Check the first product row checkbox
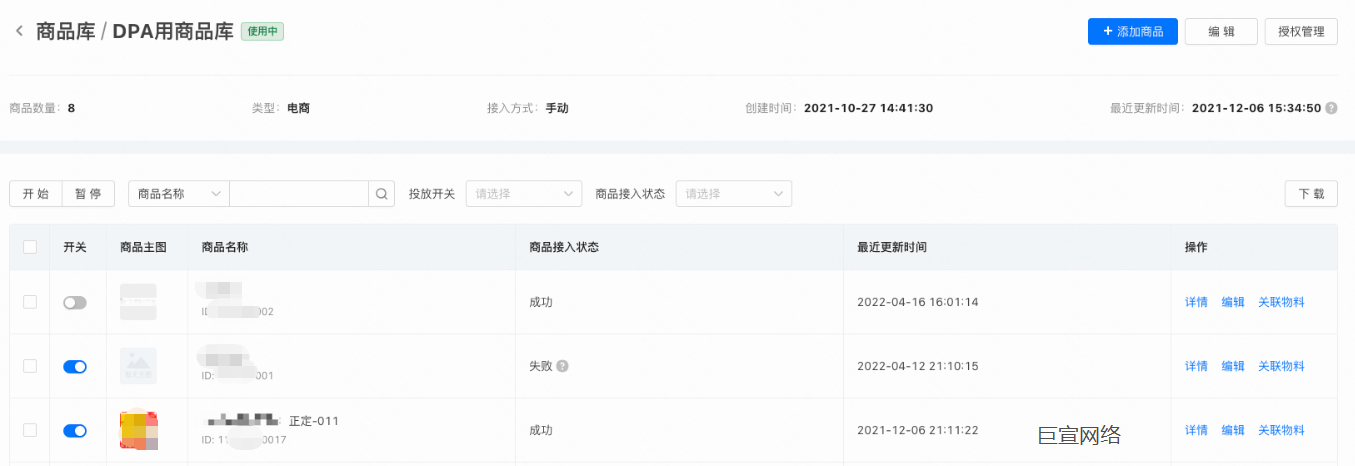The height and width of the screenshot is (466, 1355). click(30, 302)
